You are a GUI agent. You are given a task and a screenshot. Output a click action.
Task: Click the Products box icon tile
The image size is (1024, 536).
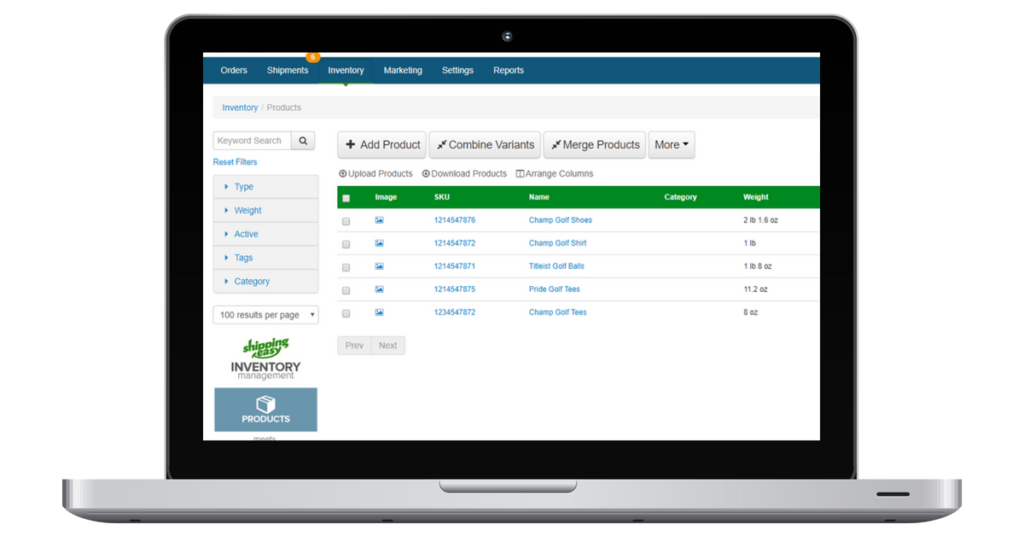coord(266,409)
